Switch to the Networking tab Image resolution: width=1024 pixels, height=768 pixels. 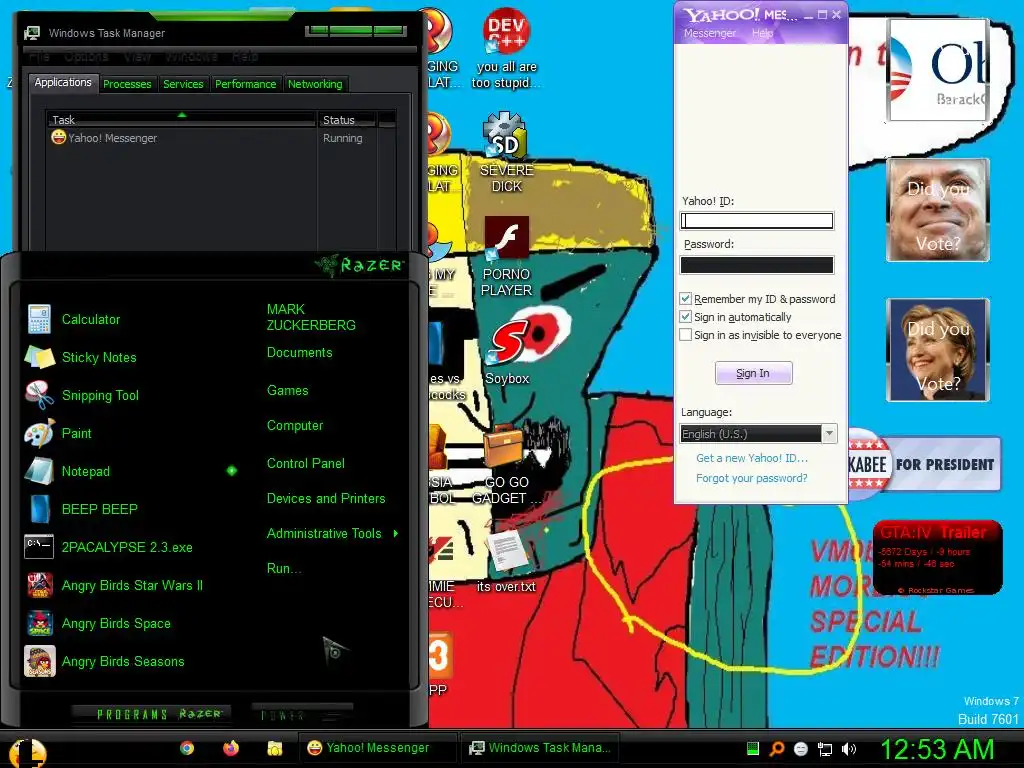pyautogui.click(x=315, y=84)
